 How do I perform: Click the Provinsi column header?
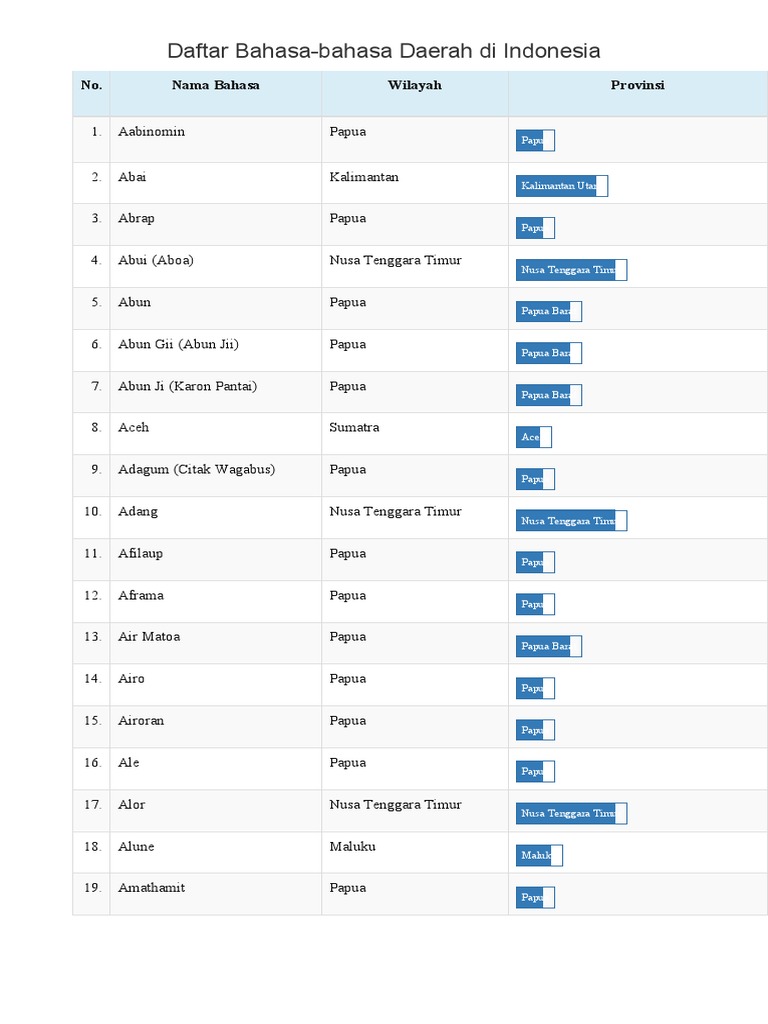637,85
